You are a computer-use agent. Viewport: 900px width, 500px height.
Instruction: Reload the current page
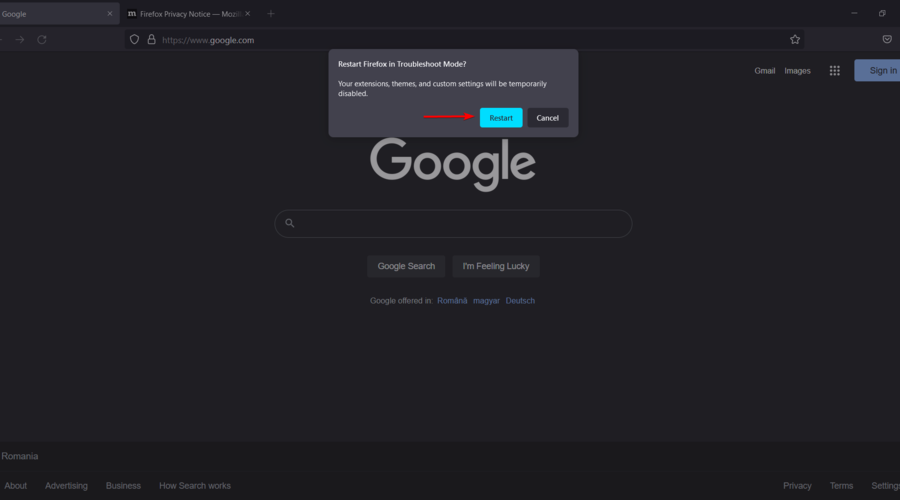tap(42, 40)
